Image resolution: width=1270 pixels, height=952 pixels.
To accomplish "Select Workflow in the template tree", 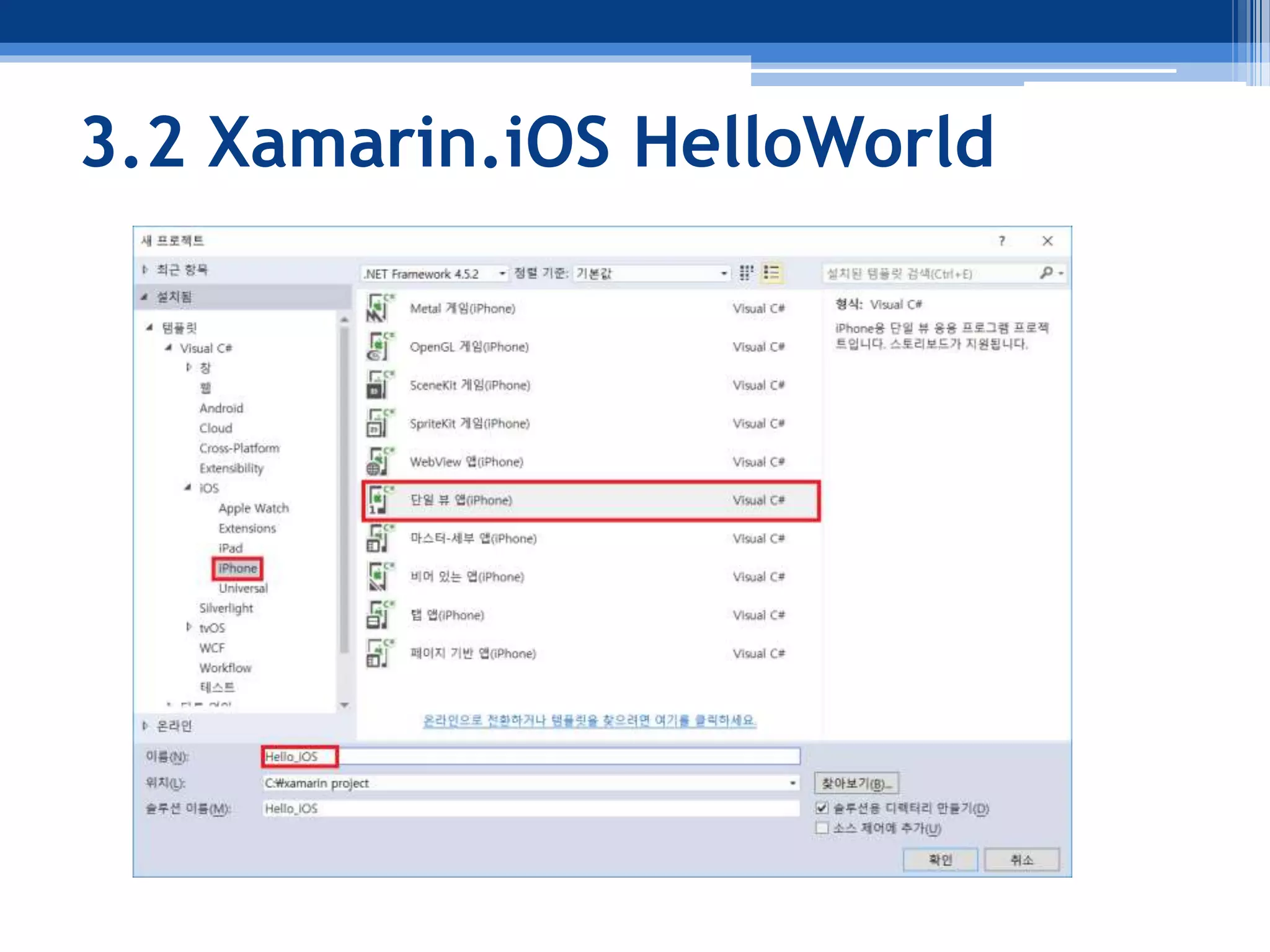I will [225, 668].
